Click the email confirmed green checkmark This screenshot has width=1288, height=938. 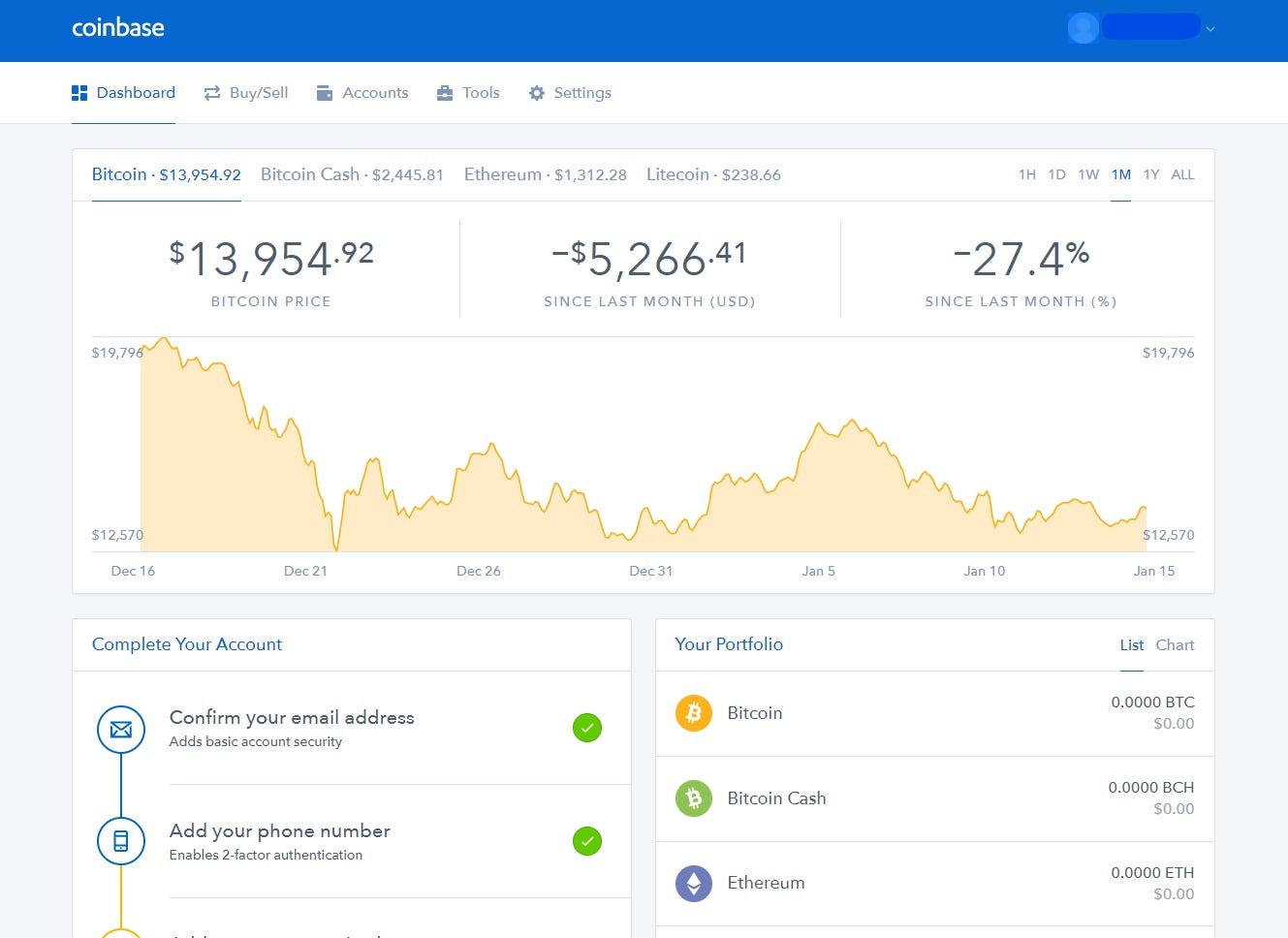pyautogui.click(x=587, y=728)
